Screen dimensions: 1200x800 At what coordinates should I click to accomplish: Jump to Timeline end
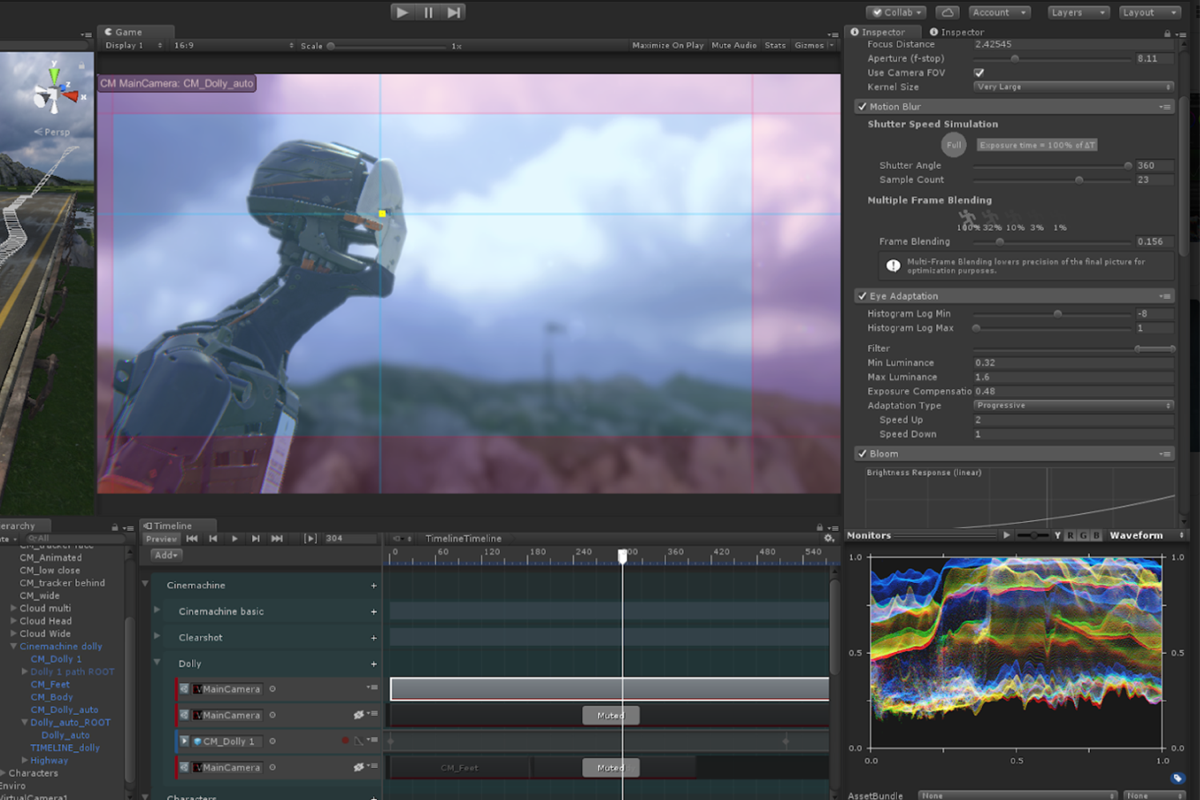point(277,538)
